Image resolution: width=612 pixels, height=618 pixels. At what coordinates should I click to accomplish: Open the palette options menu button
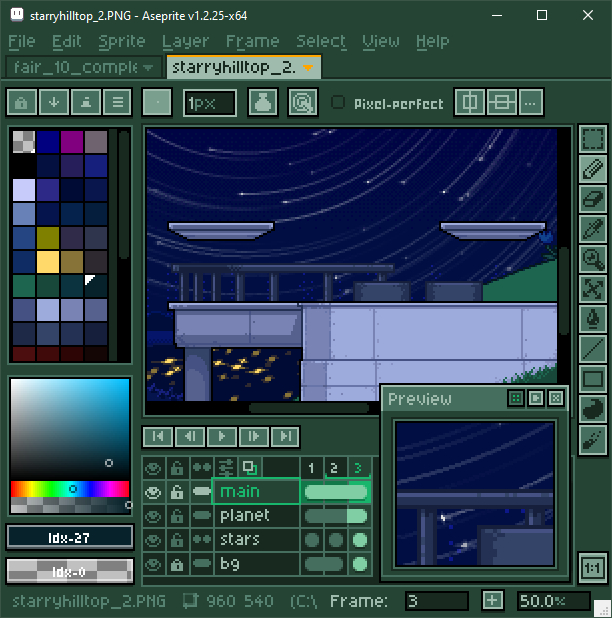click(x=118, y=102)
